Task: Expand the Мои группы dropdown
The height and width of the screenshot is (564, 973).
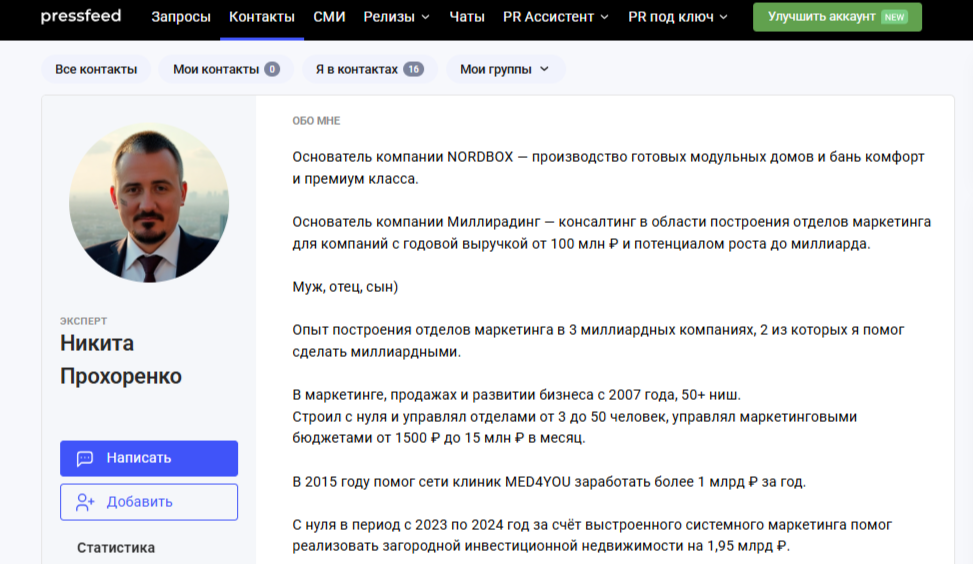Action: tap(504, 69)
